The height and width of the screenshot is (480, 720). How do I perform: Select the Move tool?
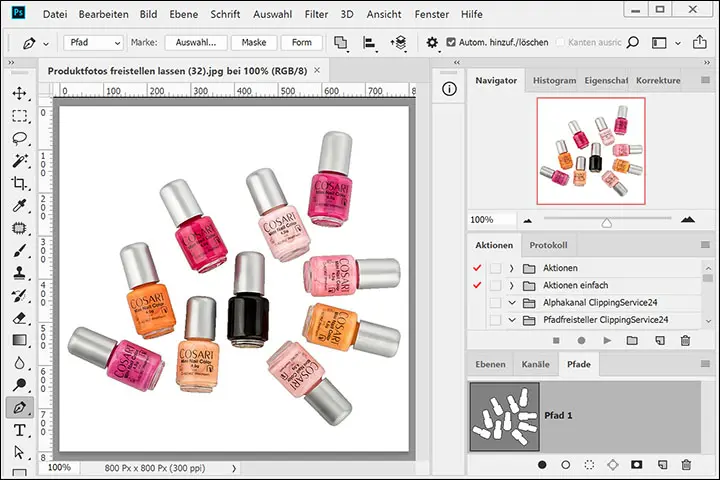pos(19,93)
